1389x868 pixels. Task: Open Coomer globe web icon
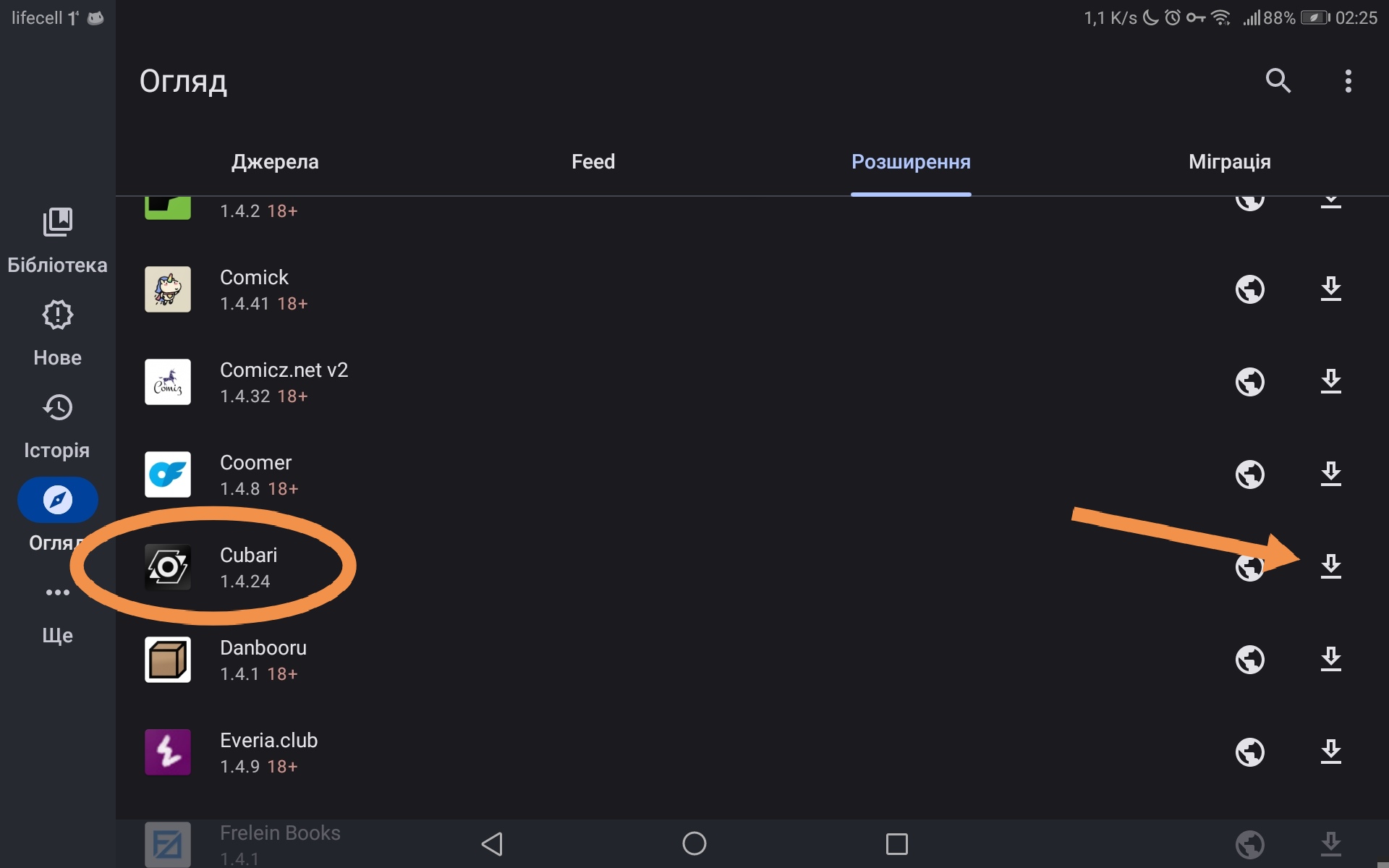[1249, 475]
